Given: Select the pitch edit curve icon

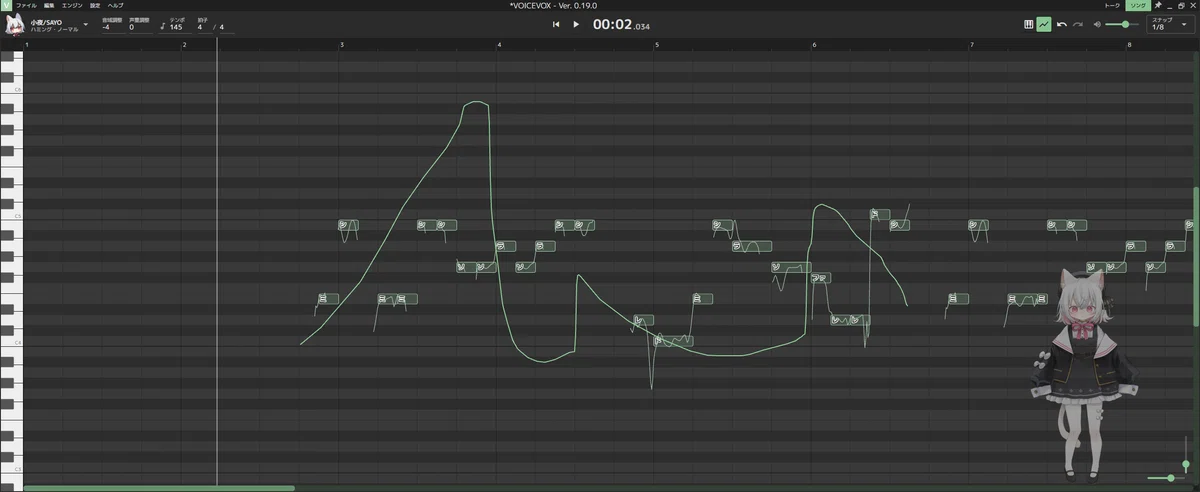Looking at the screenshot, I should click(1044, 24).
